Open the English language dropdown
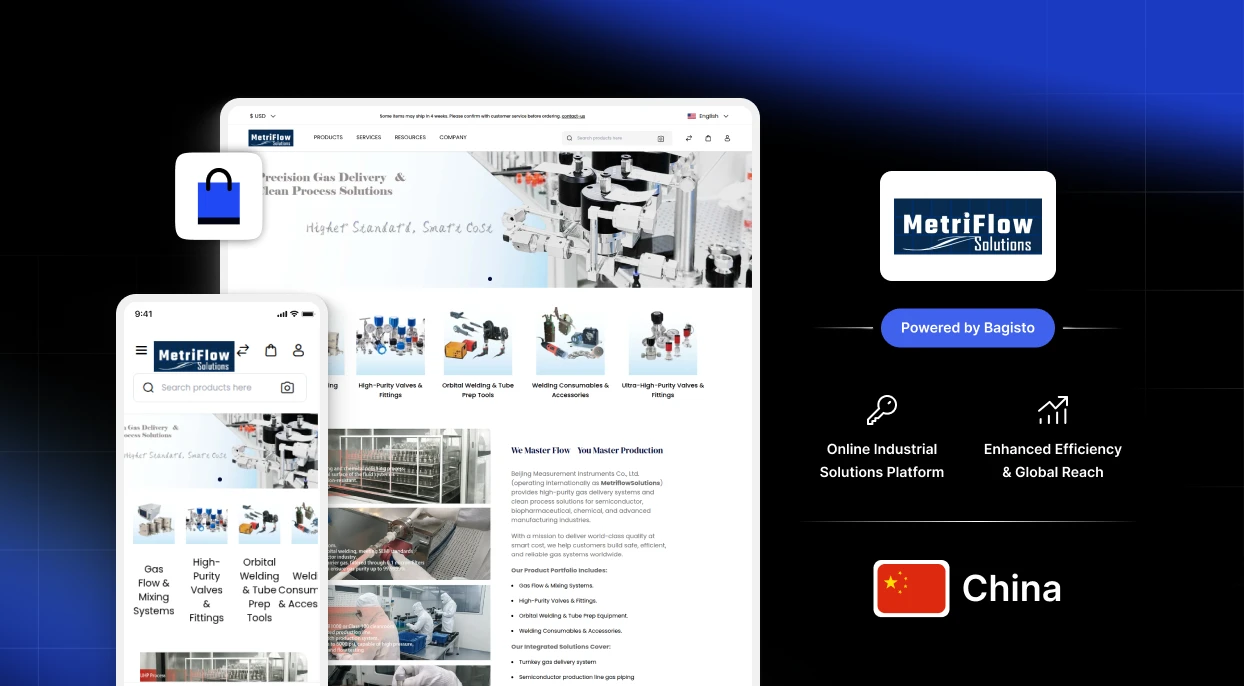 point(714,116)
